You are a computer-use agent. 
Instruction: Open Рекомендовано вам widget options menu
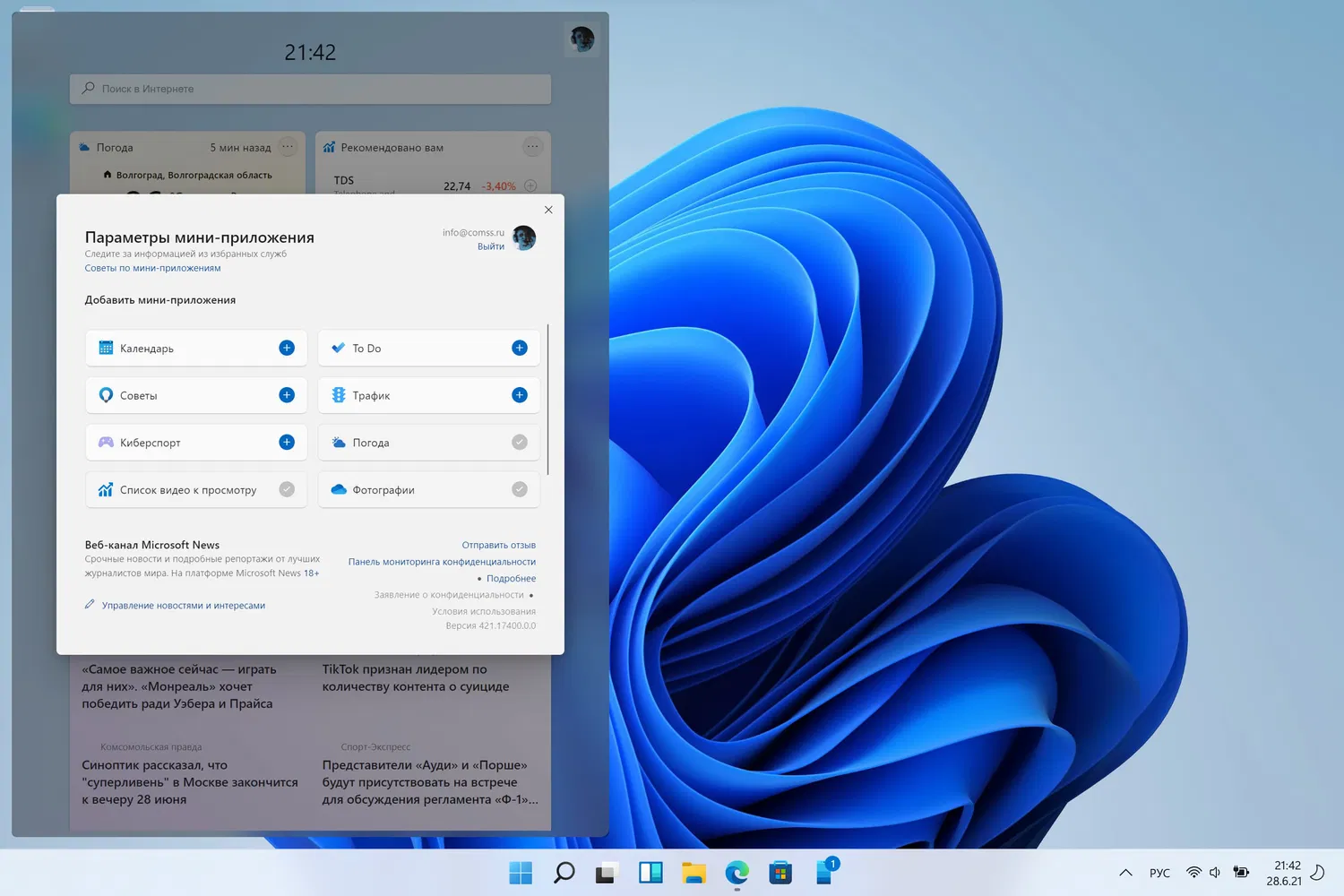tap(532, 147)
